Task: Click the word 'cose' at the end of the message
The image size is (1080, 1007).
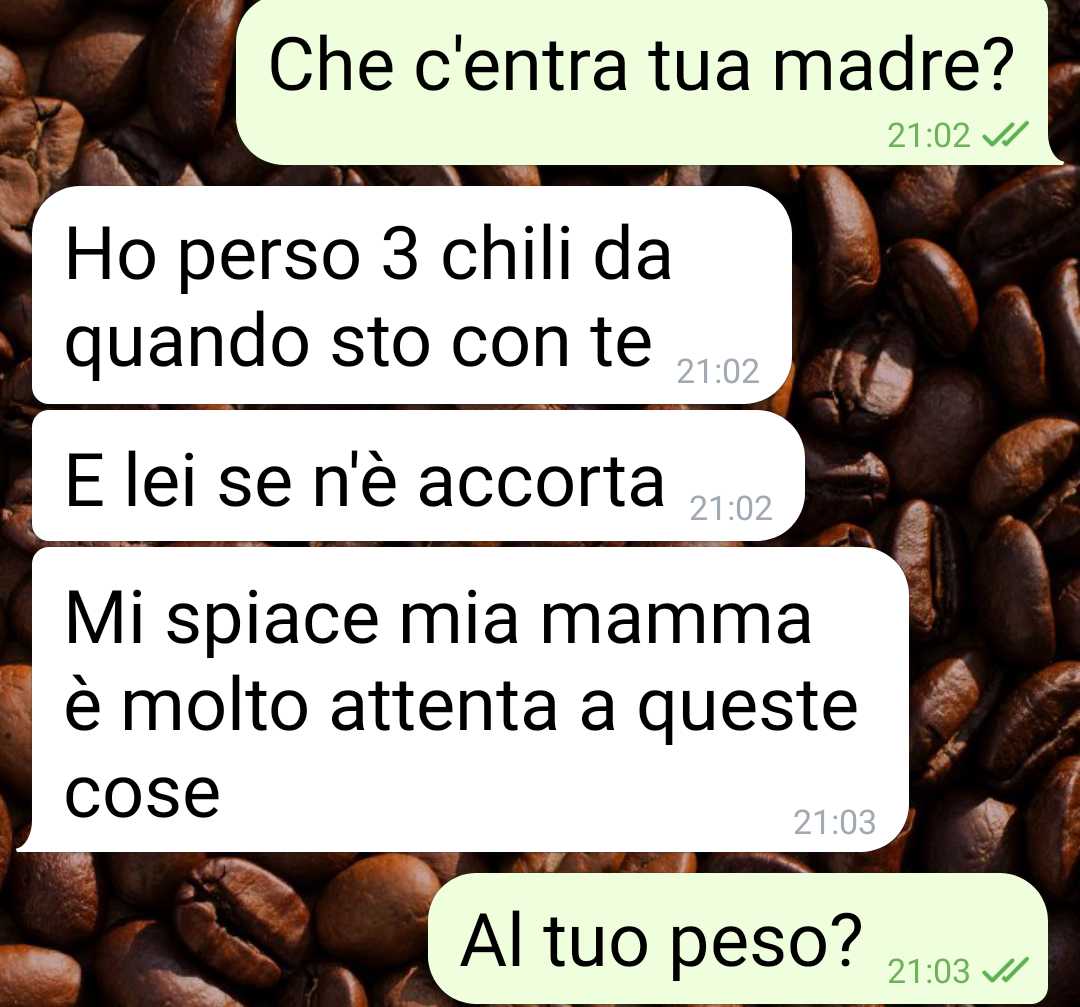Action: coord(142,794)
